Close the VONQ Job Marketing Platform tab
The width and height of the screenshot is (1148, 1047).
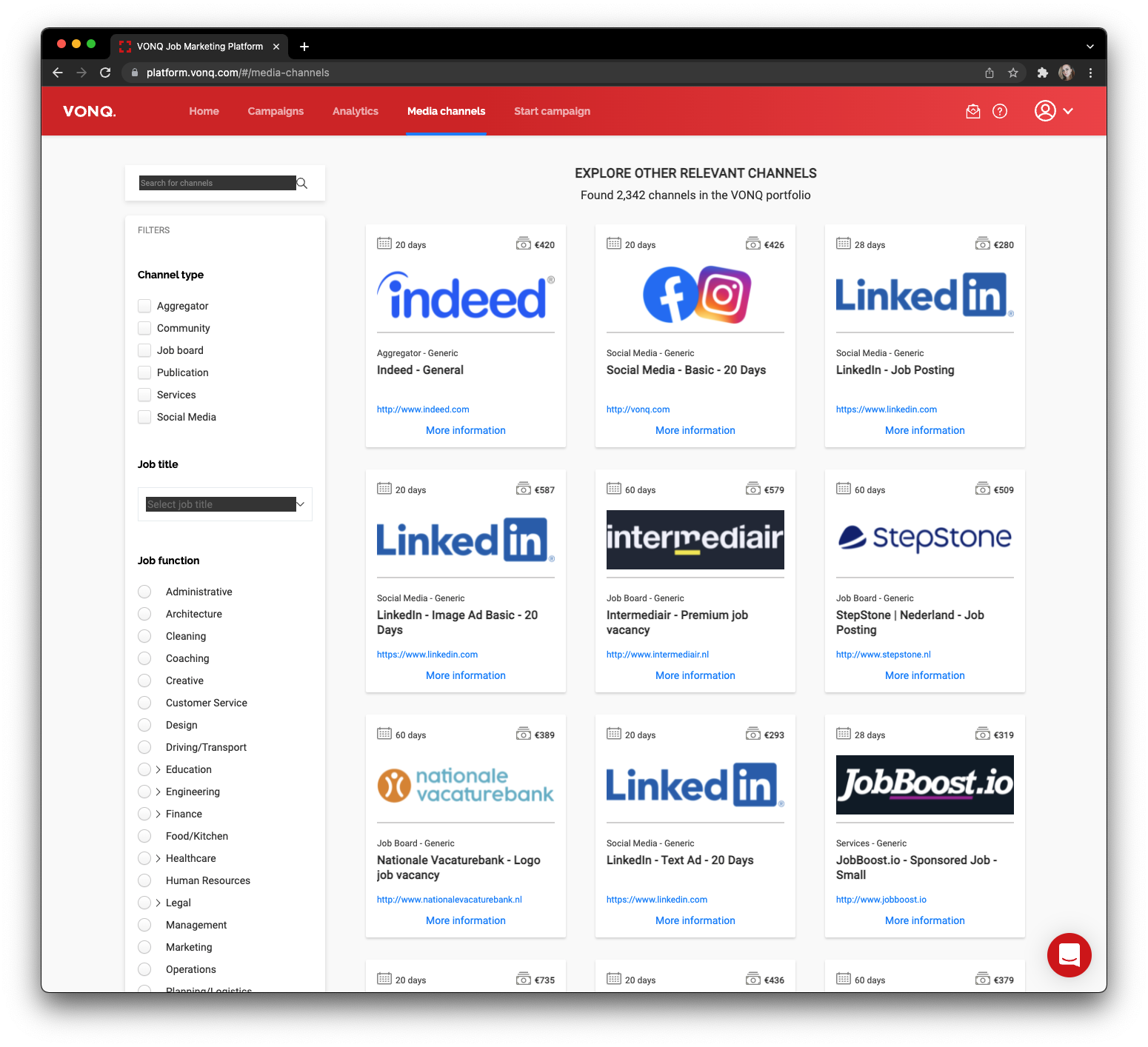[276, 47]
